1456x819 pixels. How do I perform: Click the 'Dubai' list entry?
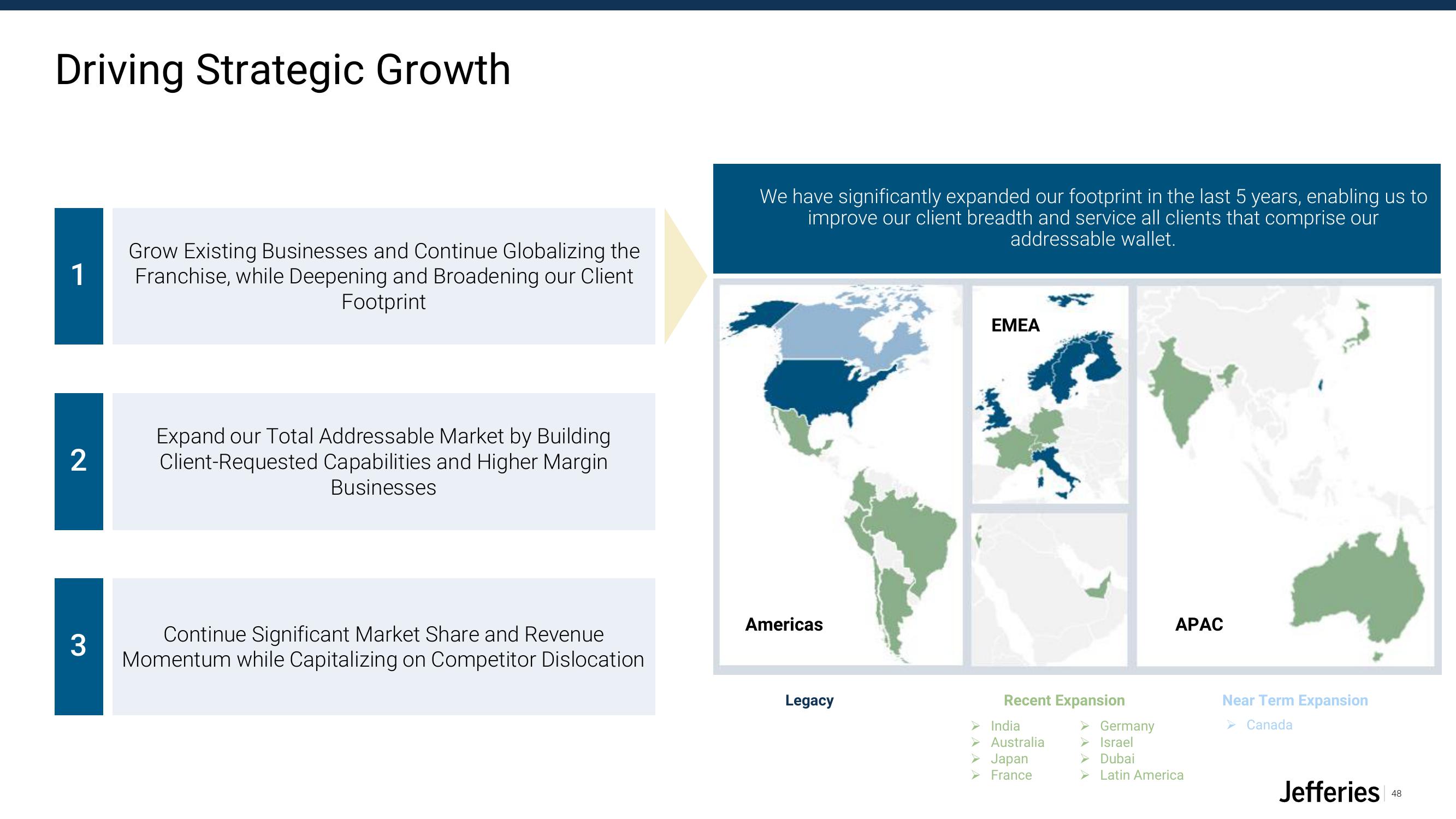(x=1117, y=758)
